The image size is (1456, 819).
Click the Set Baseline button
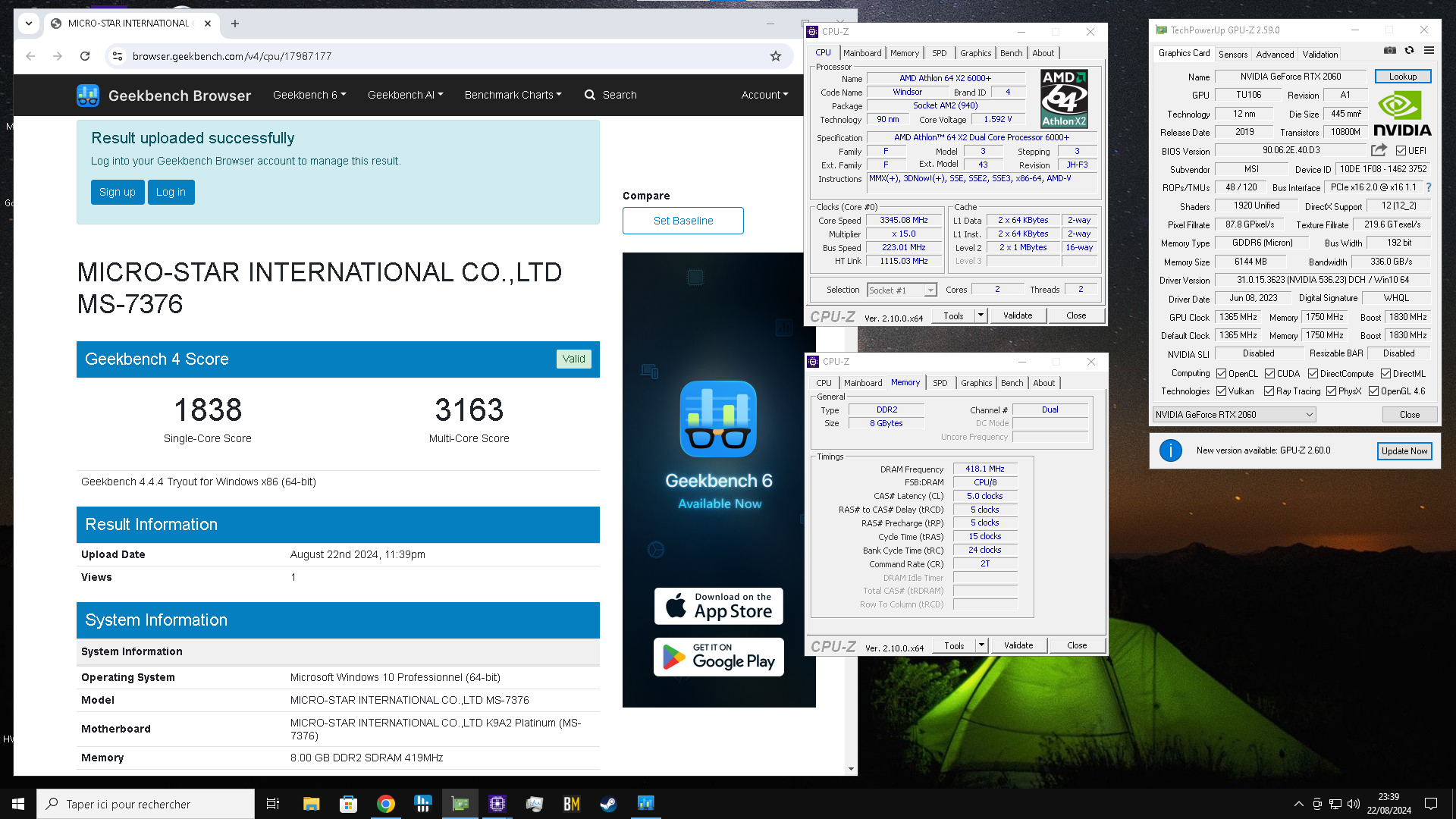(x=682, y=221)
